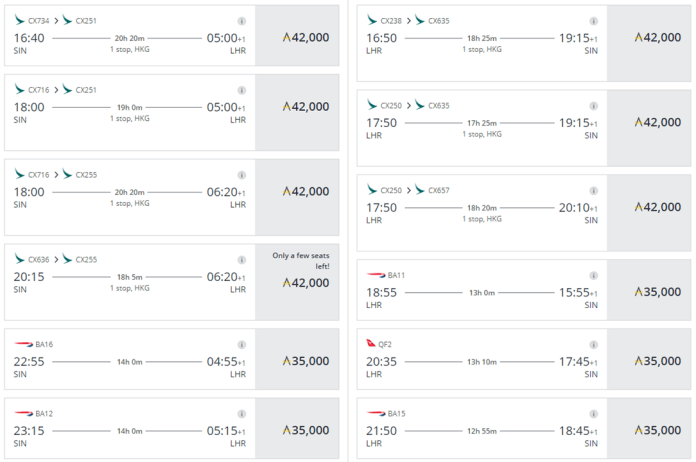Select 35,000 Avios fare on QF2
Screen dimensions: 696x462
(649, 359)
